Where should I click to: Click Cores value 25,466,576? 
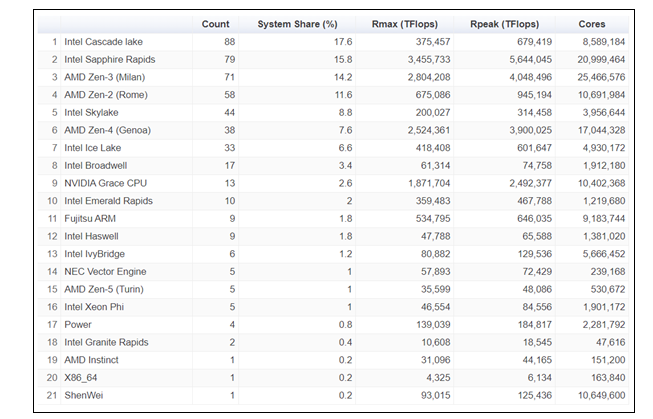(601, 77)
